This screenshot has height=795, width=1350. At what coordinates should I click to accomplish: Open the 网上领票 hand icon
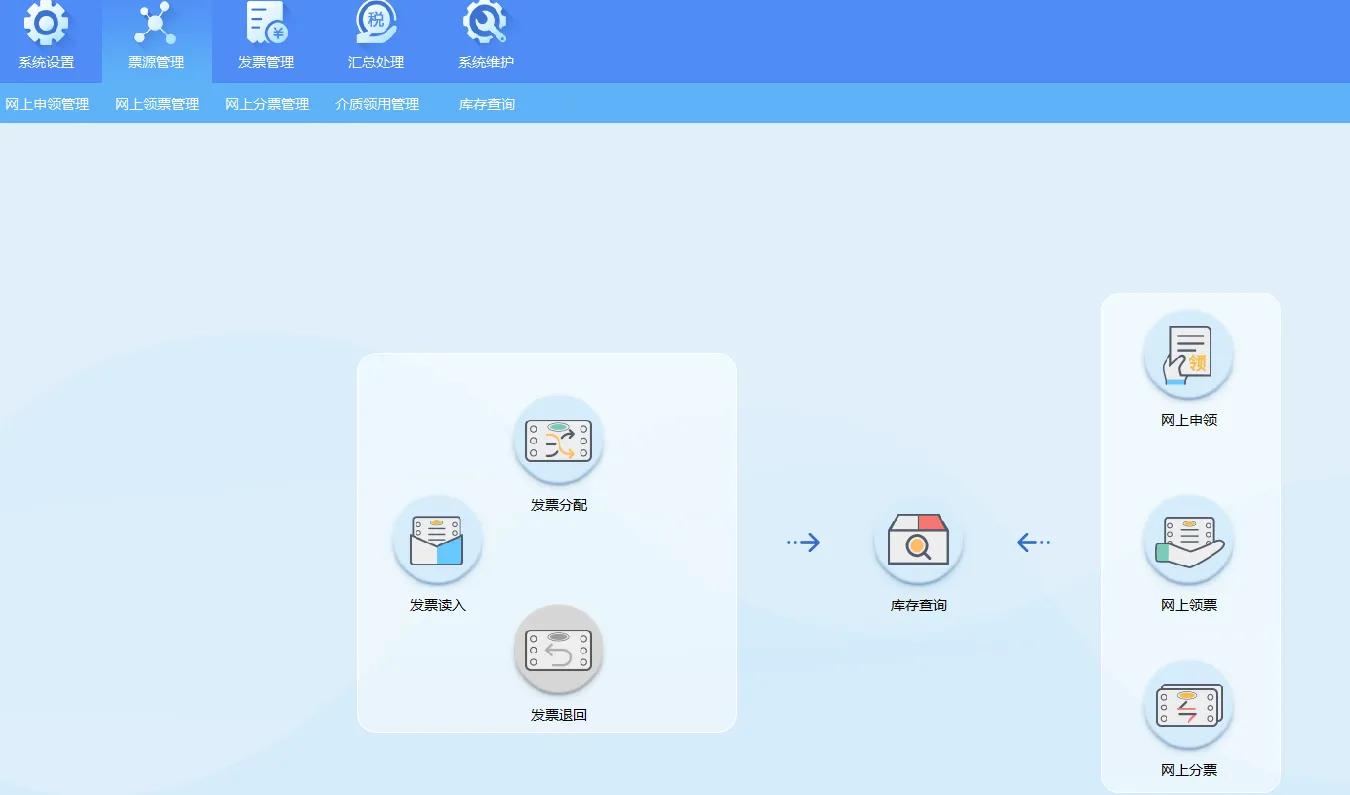[x=1189, y=540]
